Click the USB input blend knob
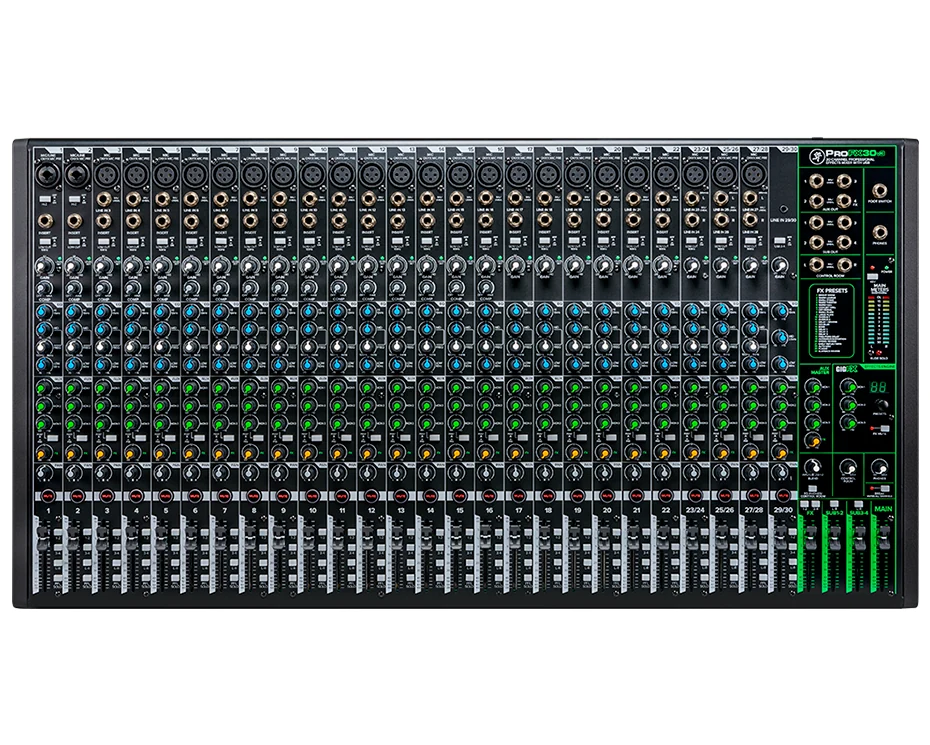This screenshot has height=745, width=930. [813, 466]
